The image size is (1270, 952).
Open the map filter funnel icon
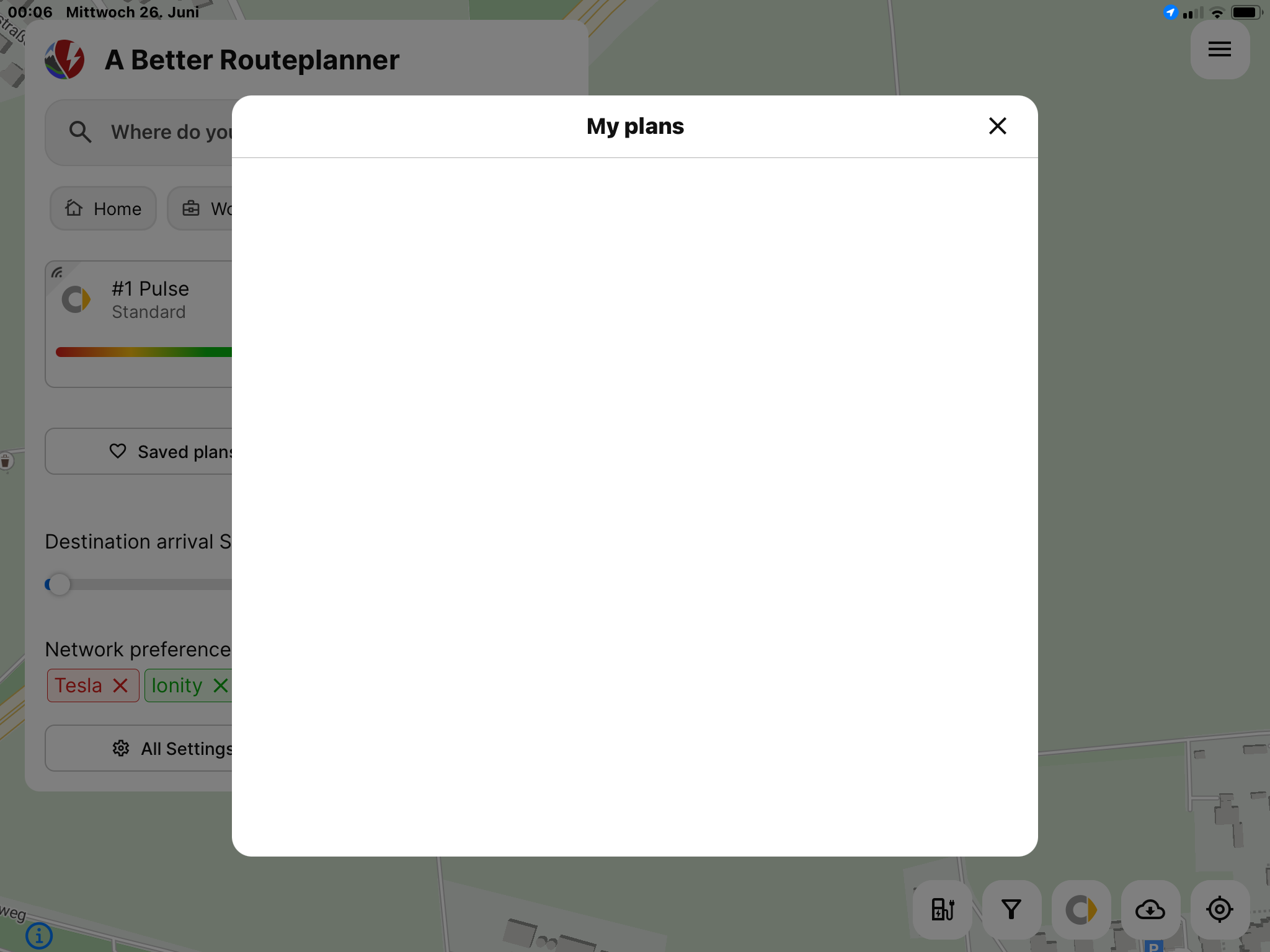coord(1011,909)
